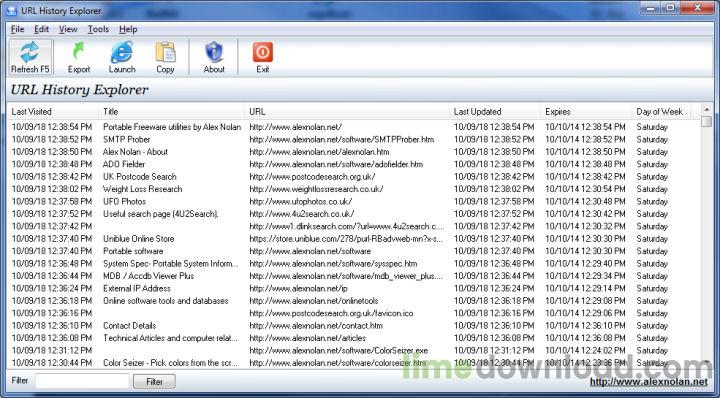
Task: Maximize the URL History Explorer window
Action: click(670, 7)
